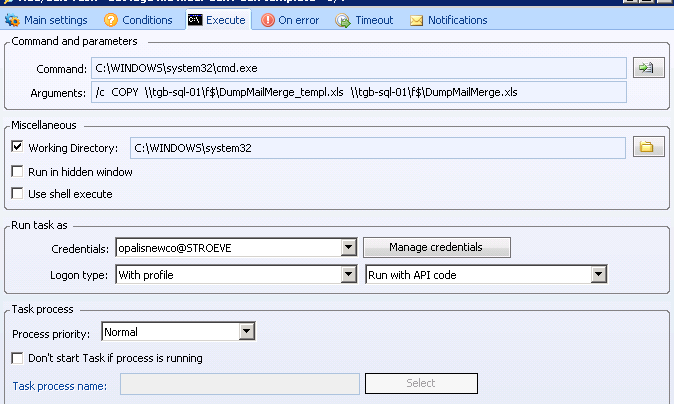Click the Main settings tab icon

tap(13, 20)
